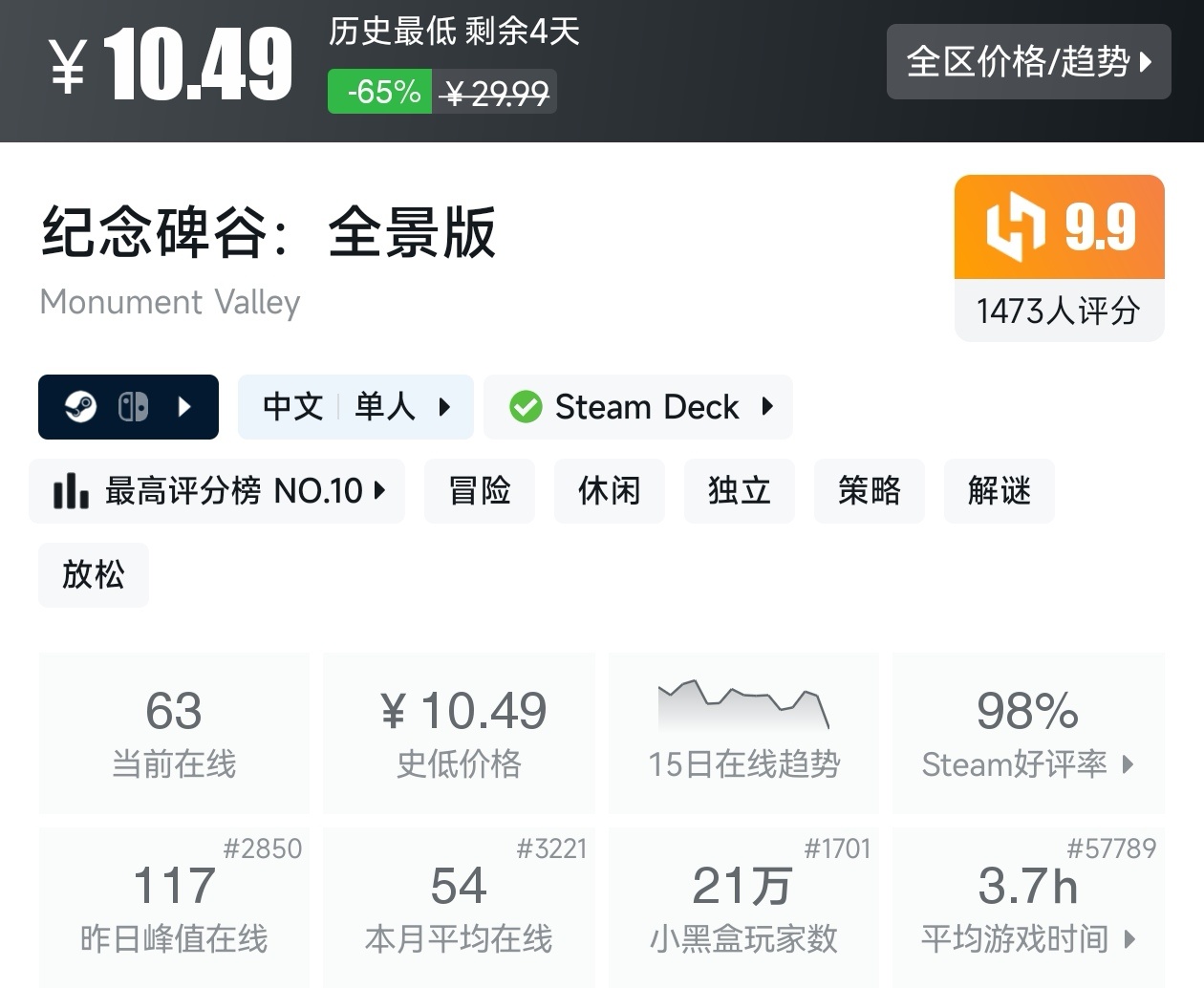This screenshot has width=1204, height=988.
Task: View the 1473人评分 rating count
Action: pos(1059,311)
